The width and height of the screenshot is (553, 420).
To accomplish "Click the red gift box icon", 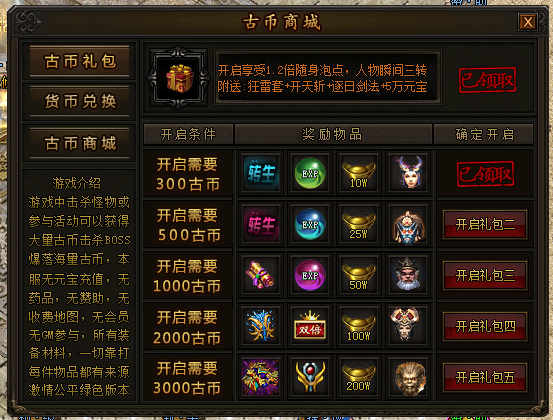I will click(180, 78).
